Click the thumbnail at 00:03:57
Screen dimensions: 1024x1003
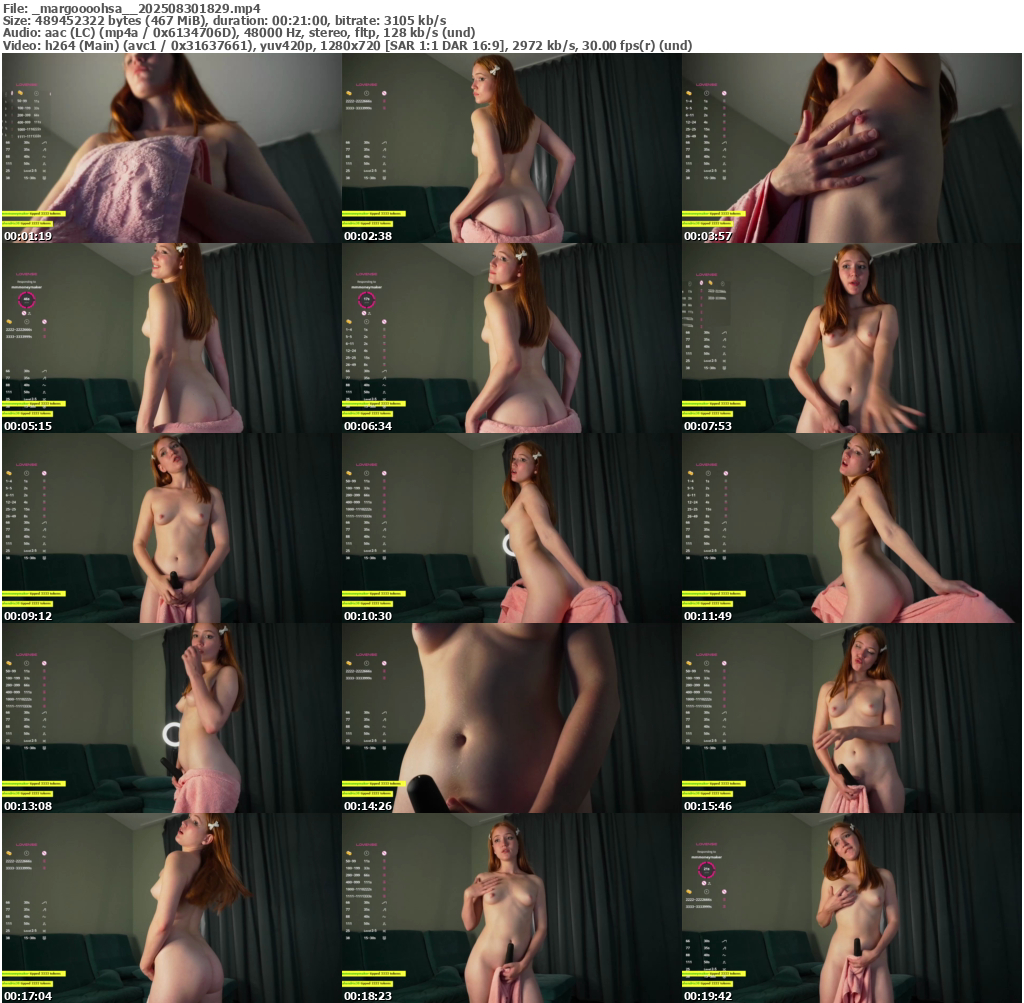point(851,148)
